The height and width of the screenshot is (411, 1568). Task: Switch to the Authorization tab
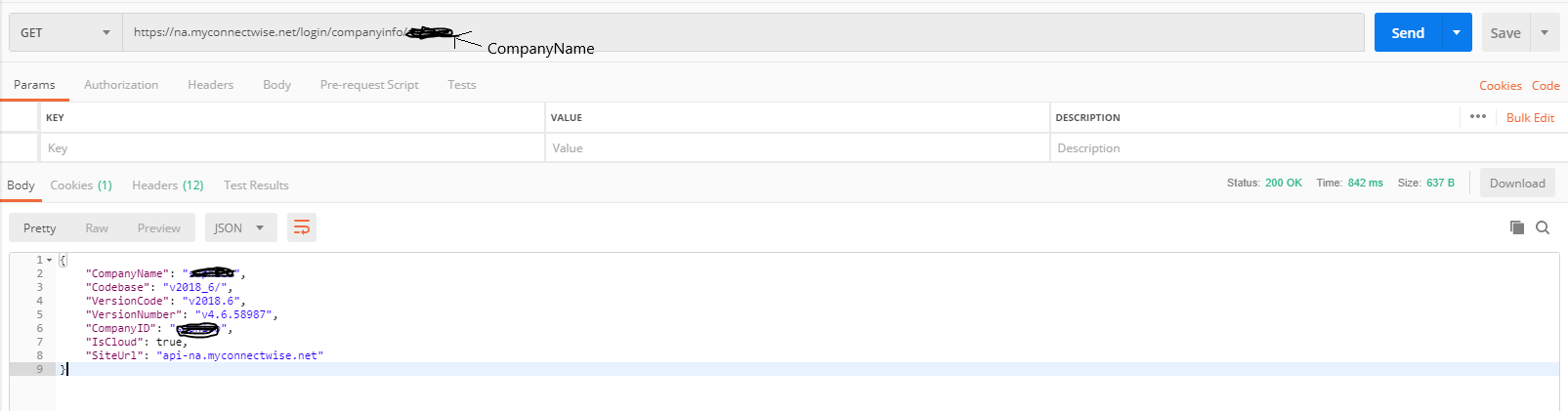121,85
